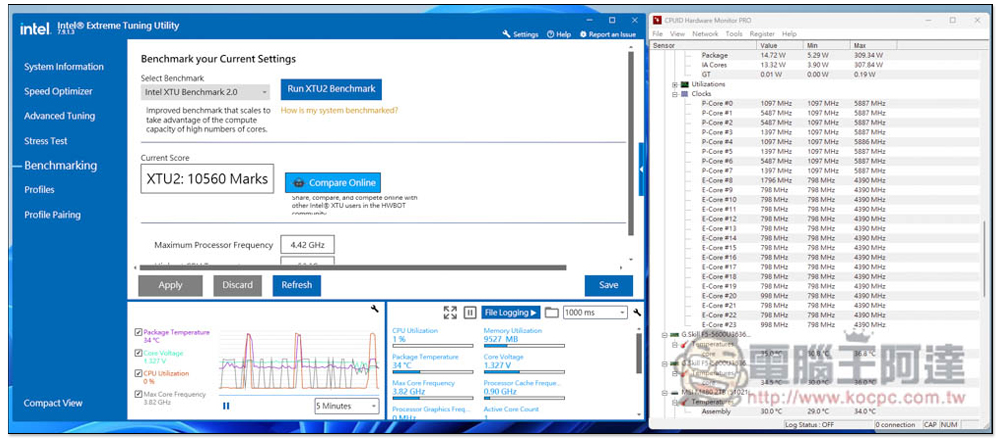Go to Stress Test in the sidebar

[x=46, y=141]
